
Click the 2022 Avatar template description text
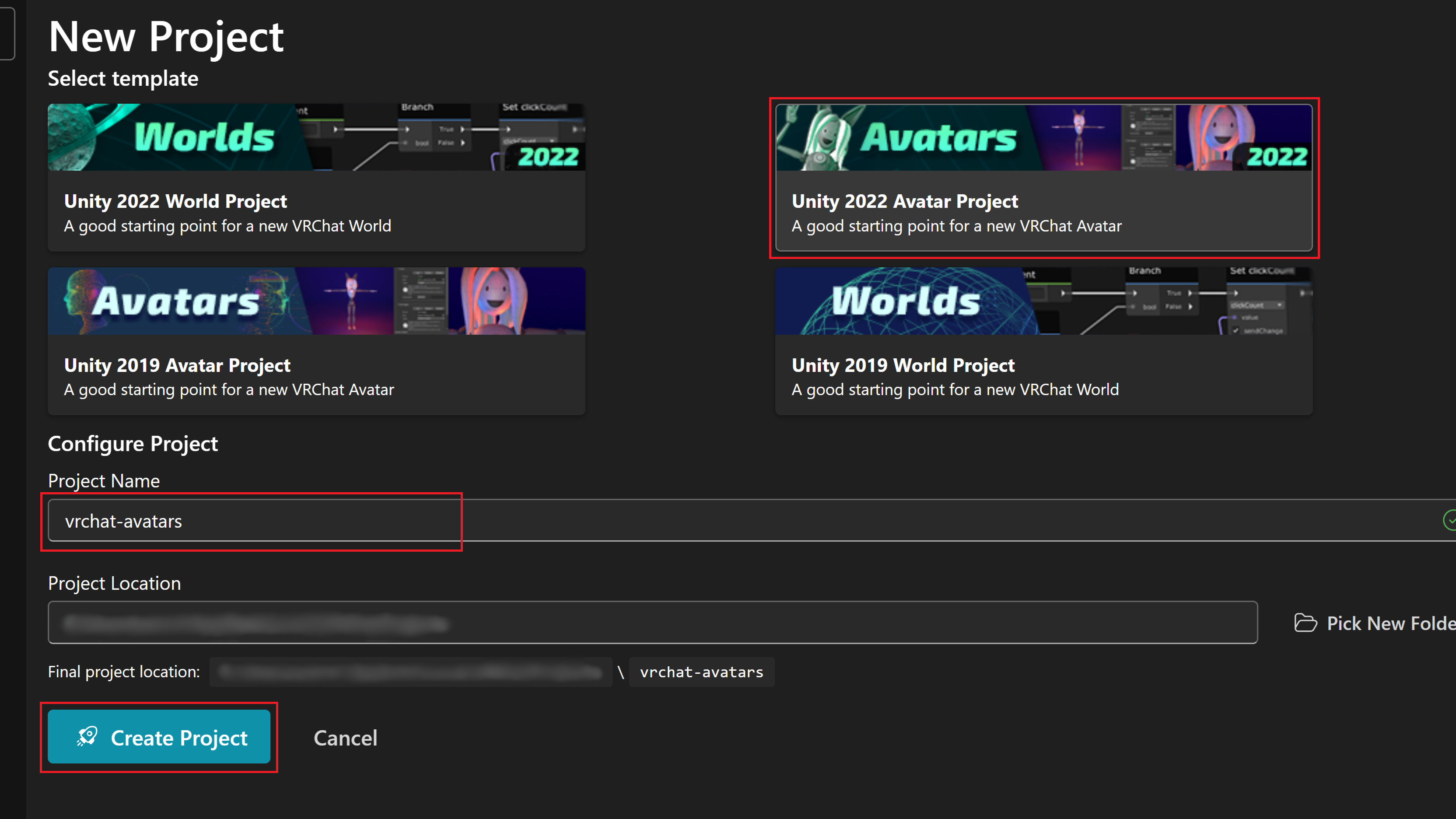(x=956, y=226)
